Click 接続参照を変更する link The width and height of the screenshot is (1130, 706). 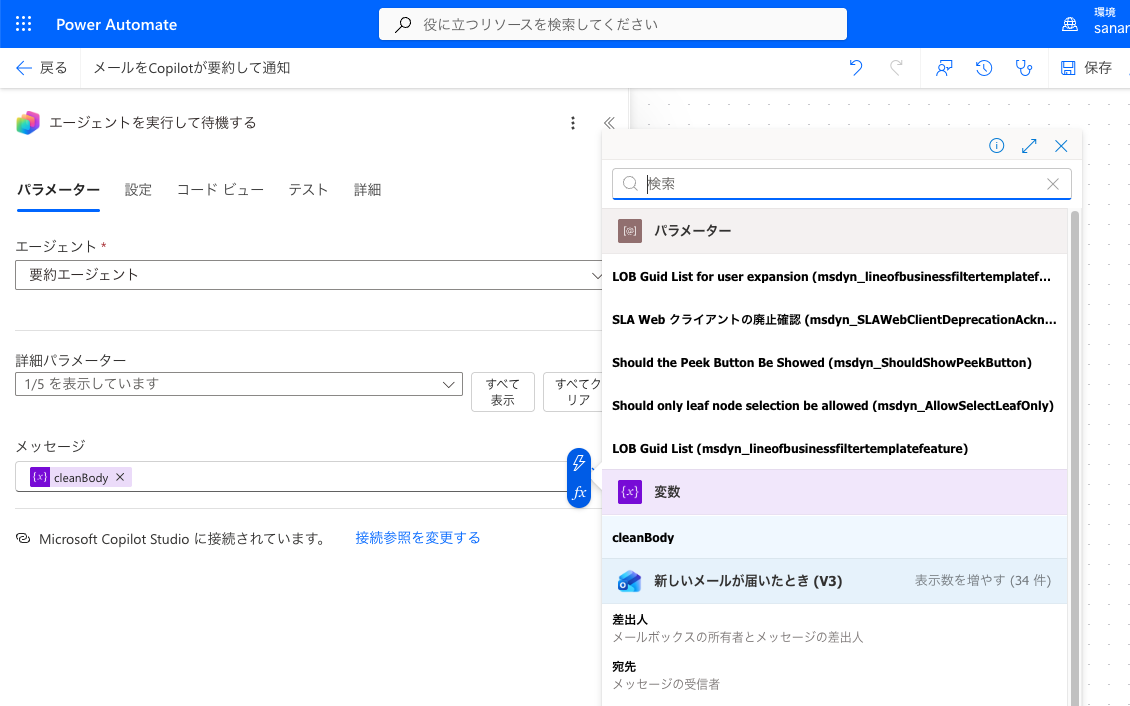(418, 537)
